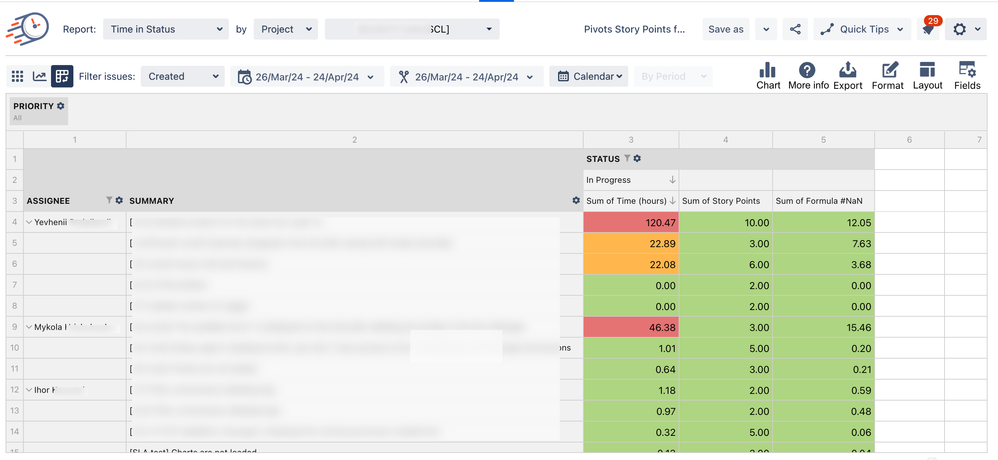This screenshot has height=460, width=998.
Task: Open the Layout tool
Action: [x=927, y=76]
